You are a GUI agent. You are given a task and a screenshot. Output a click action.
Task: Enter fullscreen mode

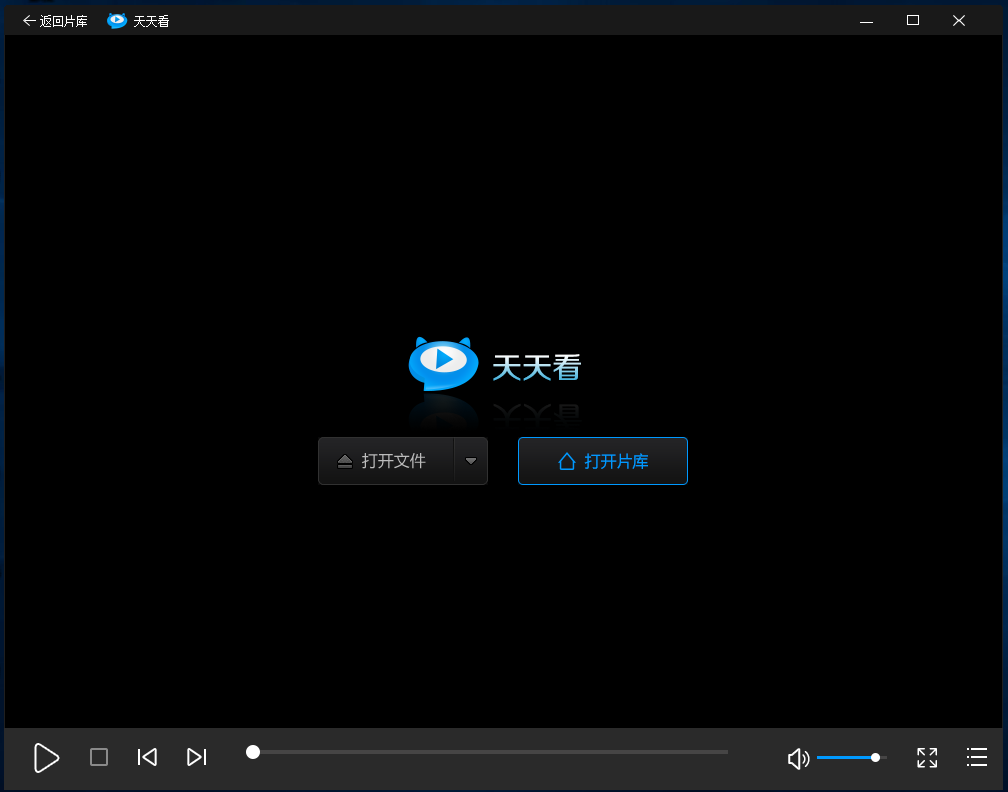926,758
